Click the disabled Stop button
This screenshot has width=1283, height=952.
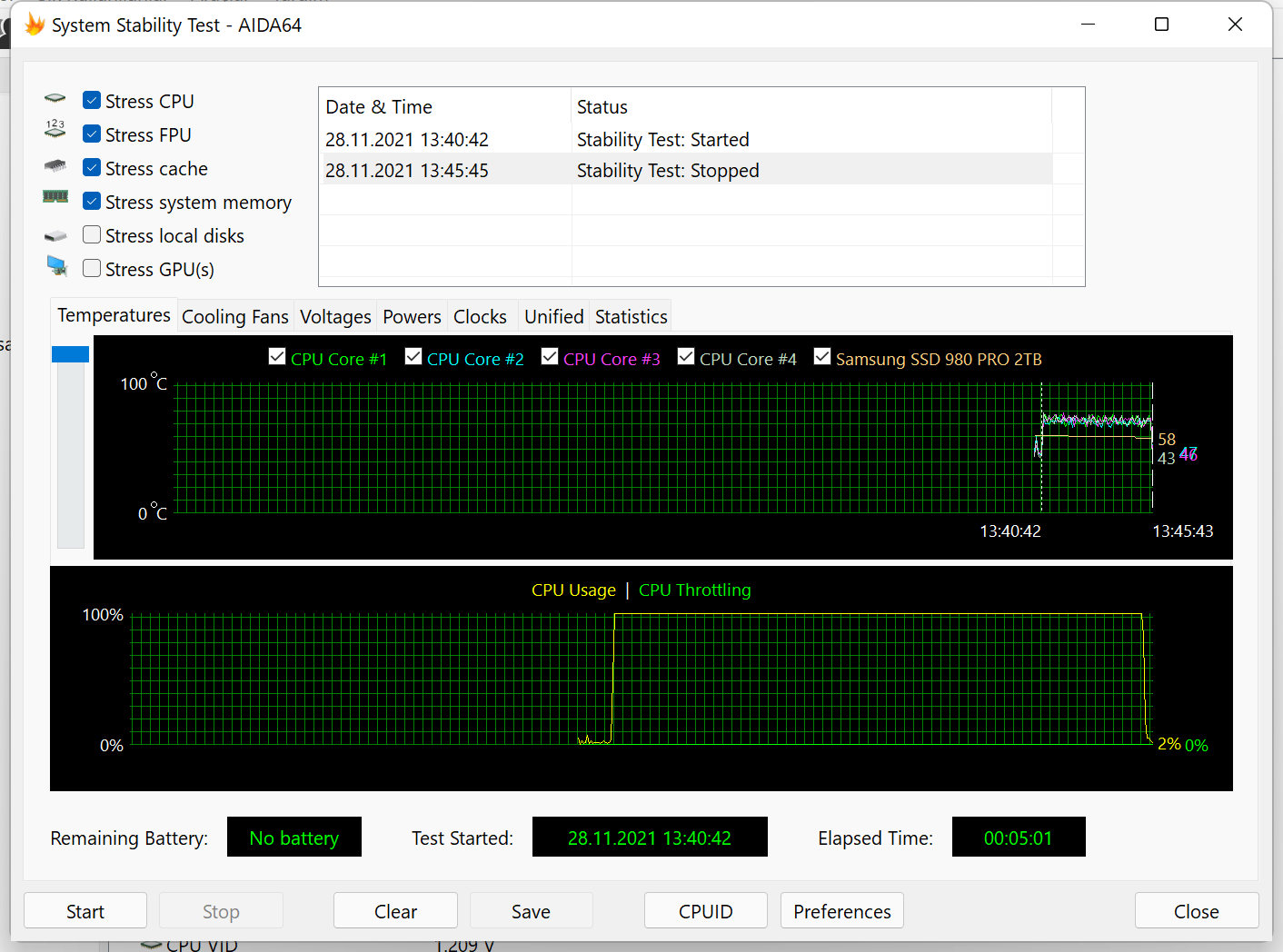click(x=221, y=911)
